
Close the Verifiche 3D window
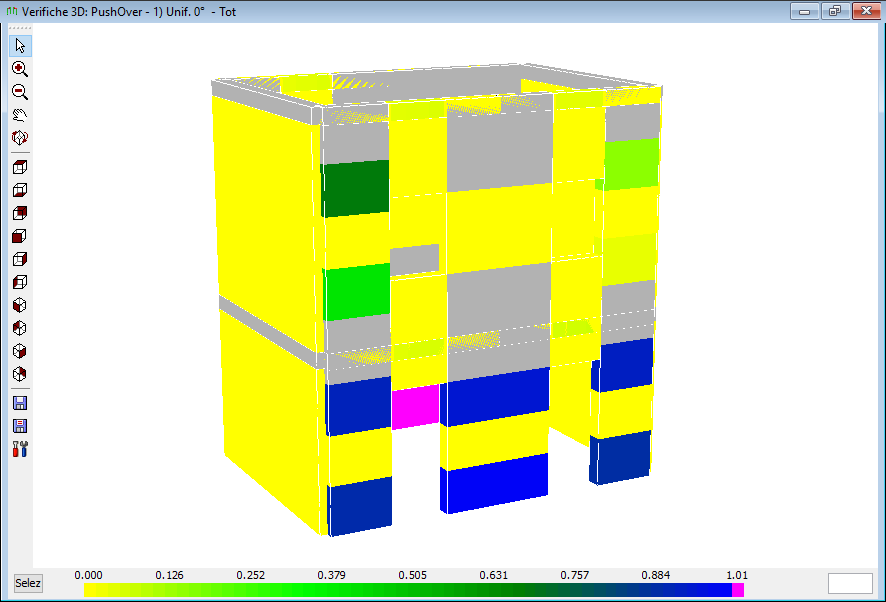[x=866, y=11]
